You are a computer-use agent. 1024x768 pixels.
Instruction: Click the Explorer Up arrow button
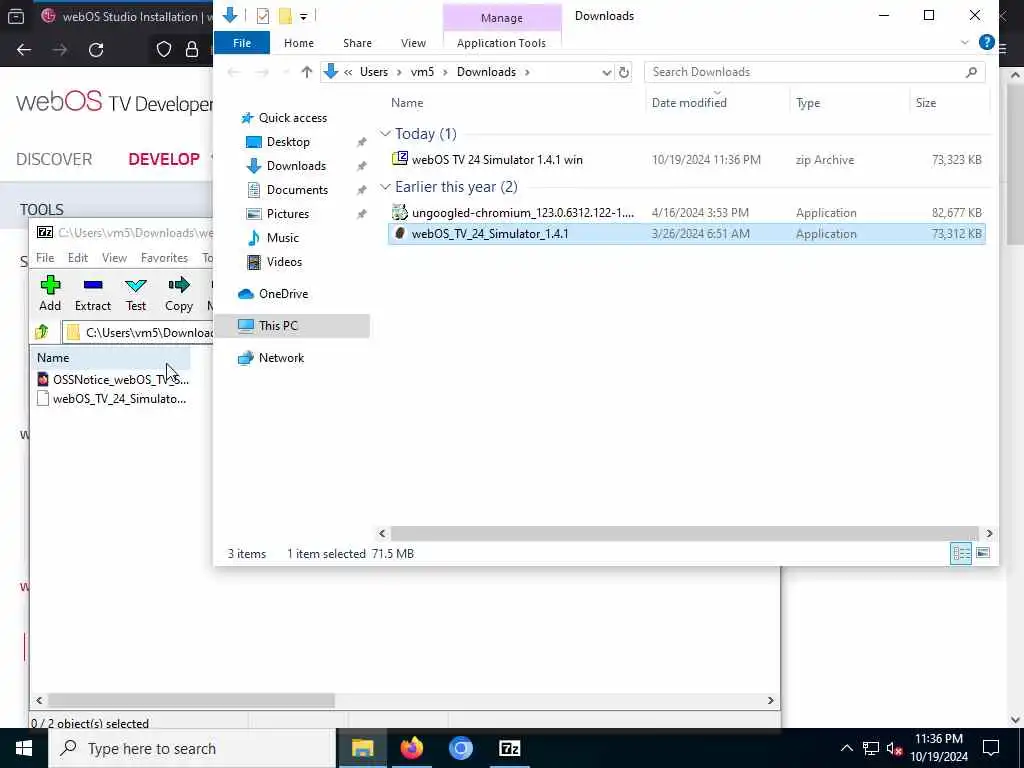click(x=306, y=72)
